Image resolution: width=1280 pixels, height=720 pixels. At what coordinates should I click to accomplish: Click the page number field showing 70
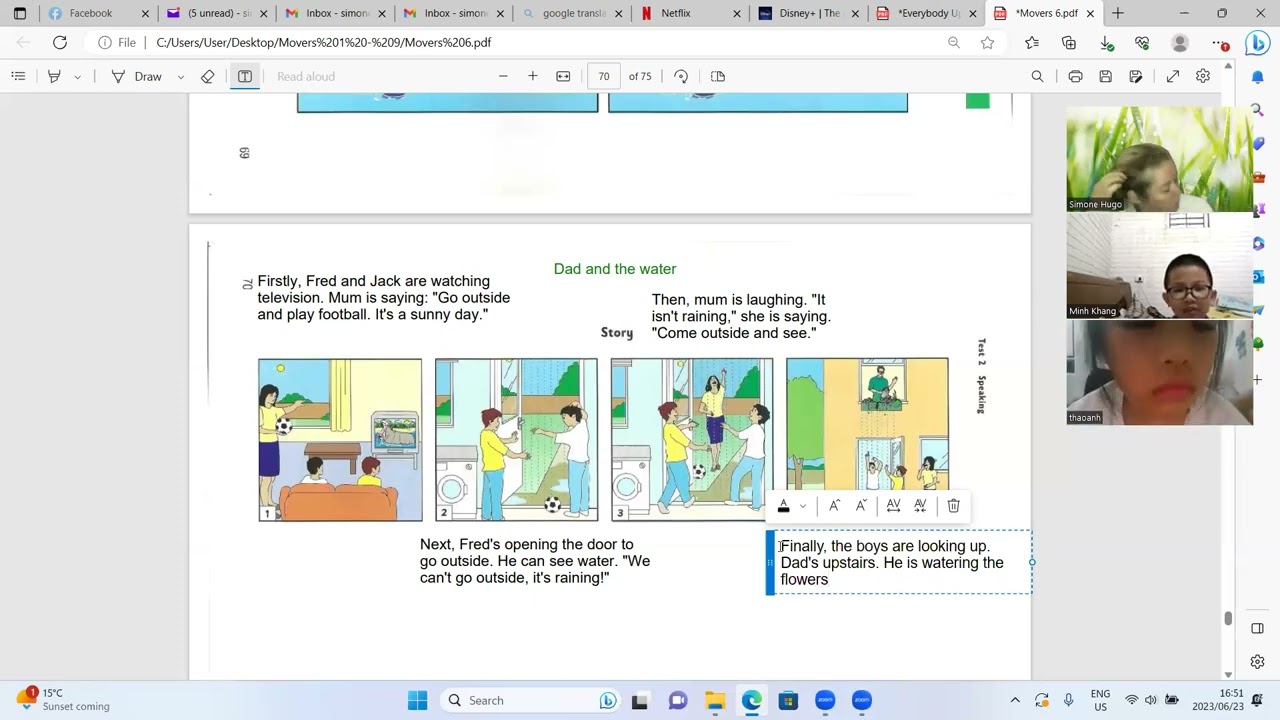tap(603, 76)
